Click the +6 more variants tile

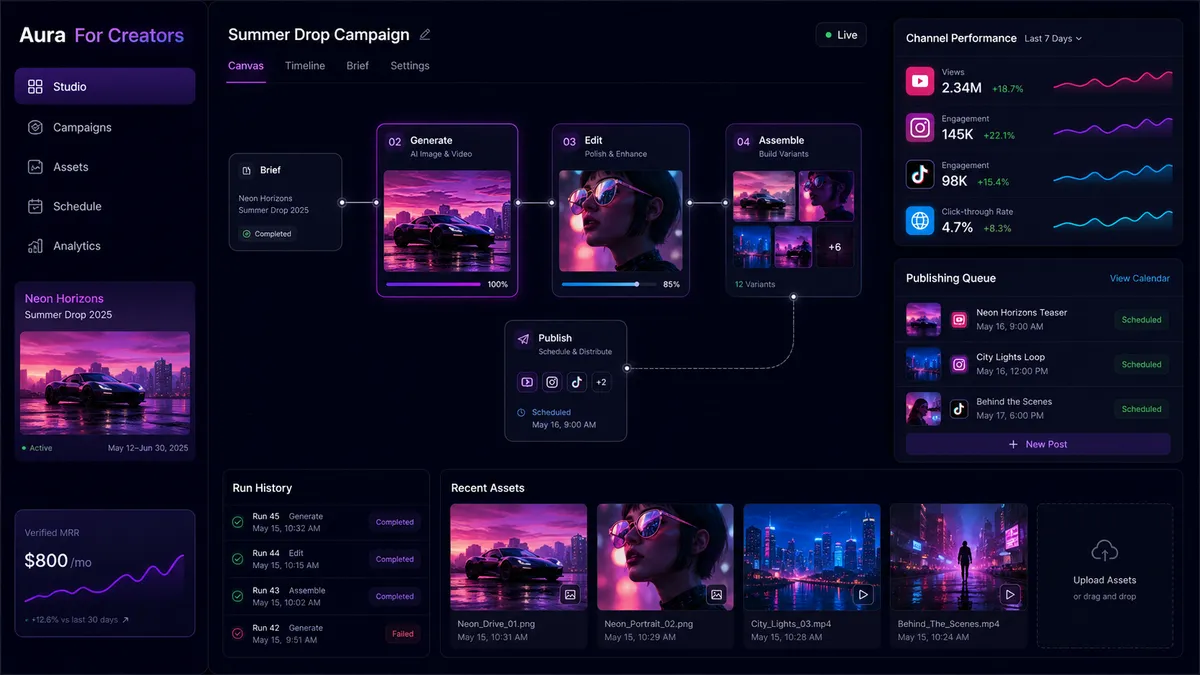point(835,247)
